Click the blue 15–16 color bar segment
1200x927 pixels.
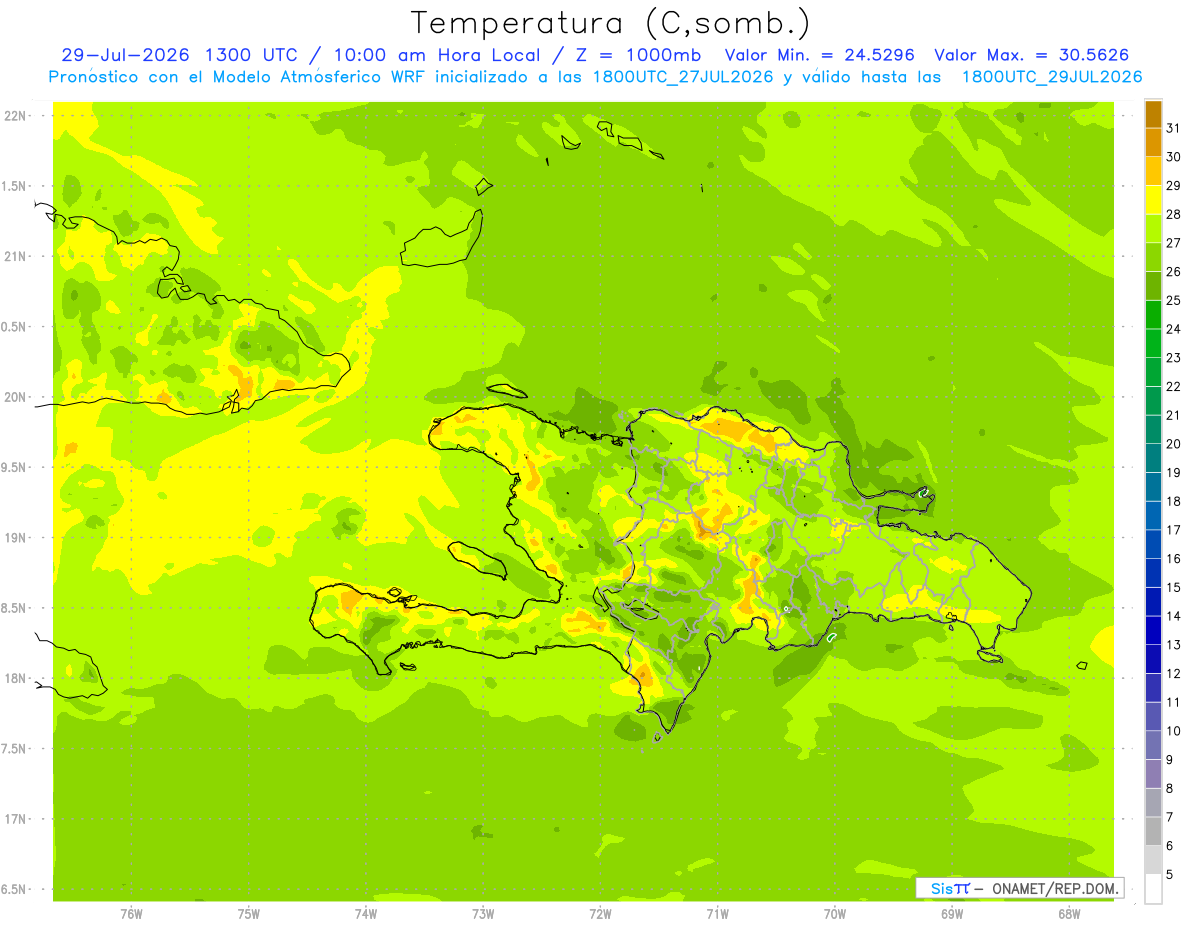[1153, 573]
